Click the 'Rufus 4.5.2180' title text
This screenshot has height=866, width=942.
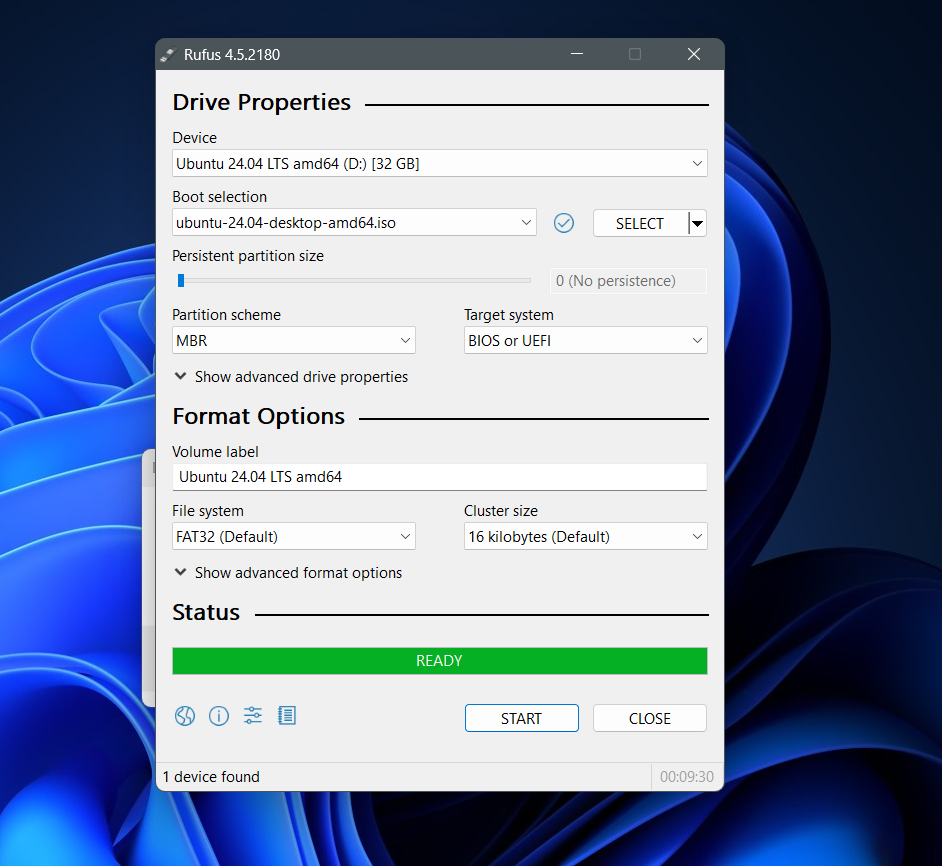pos(232,55)
